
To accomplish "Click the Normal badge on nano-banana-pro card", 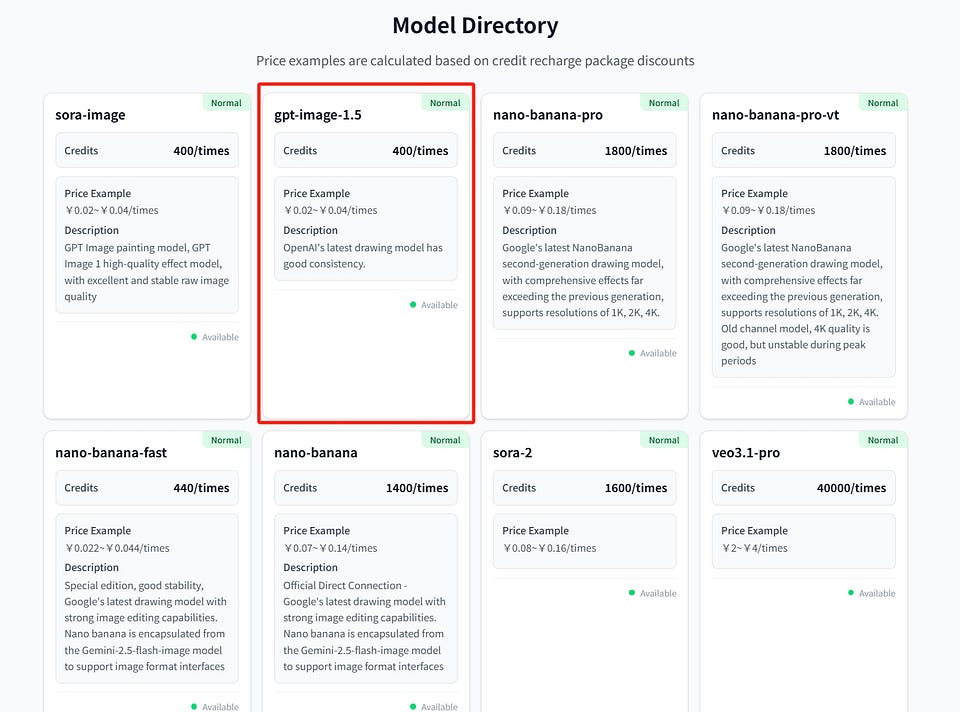I will pyautogui.click(x=664, y=103).
